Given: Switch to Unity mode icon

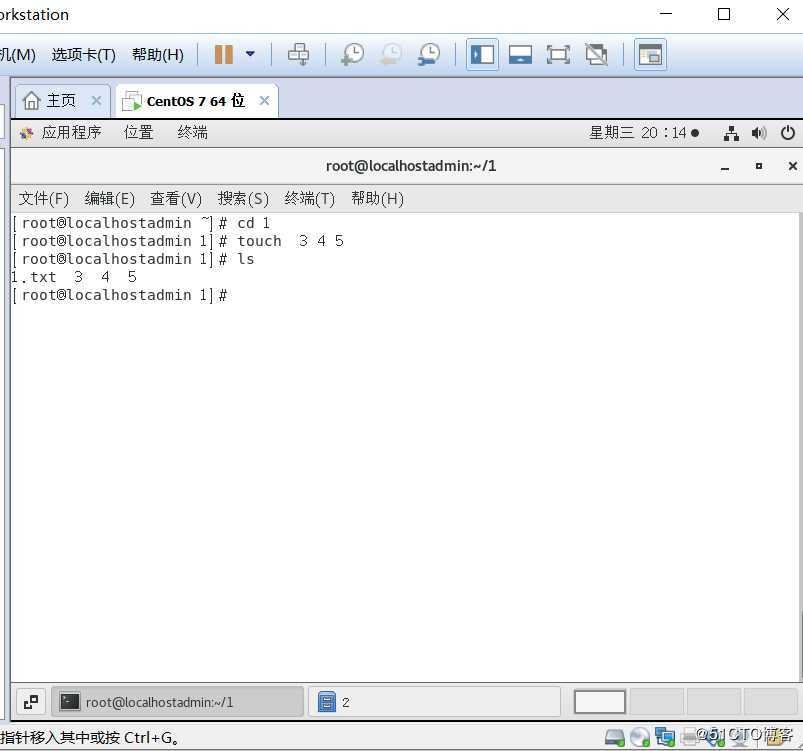Looking at the screenshot, I should pos(650,54).
